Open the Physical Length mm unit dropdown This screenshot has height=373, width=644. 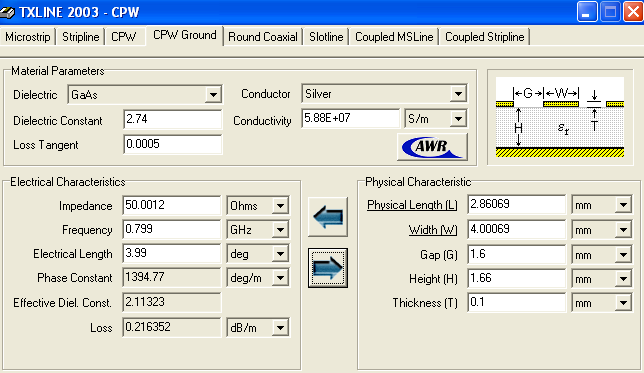point(623,205)
